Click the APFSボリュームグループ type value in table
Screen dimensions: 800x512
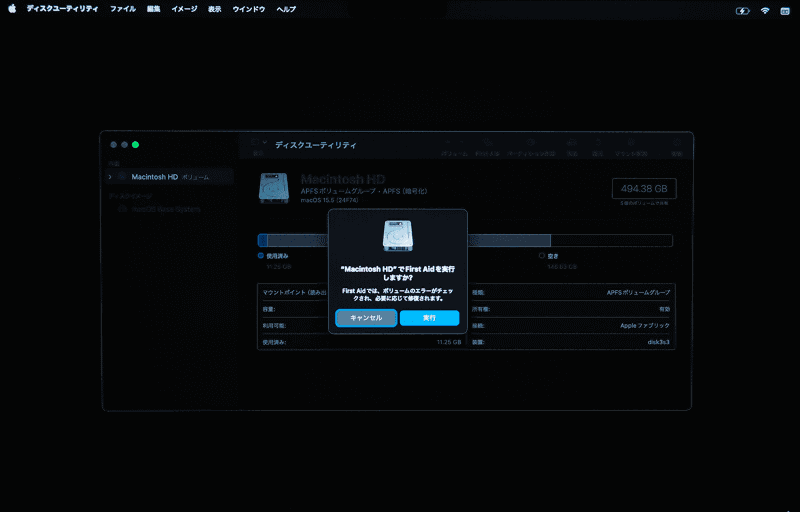(638, 293)
